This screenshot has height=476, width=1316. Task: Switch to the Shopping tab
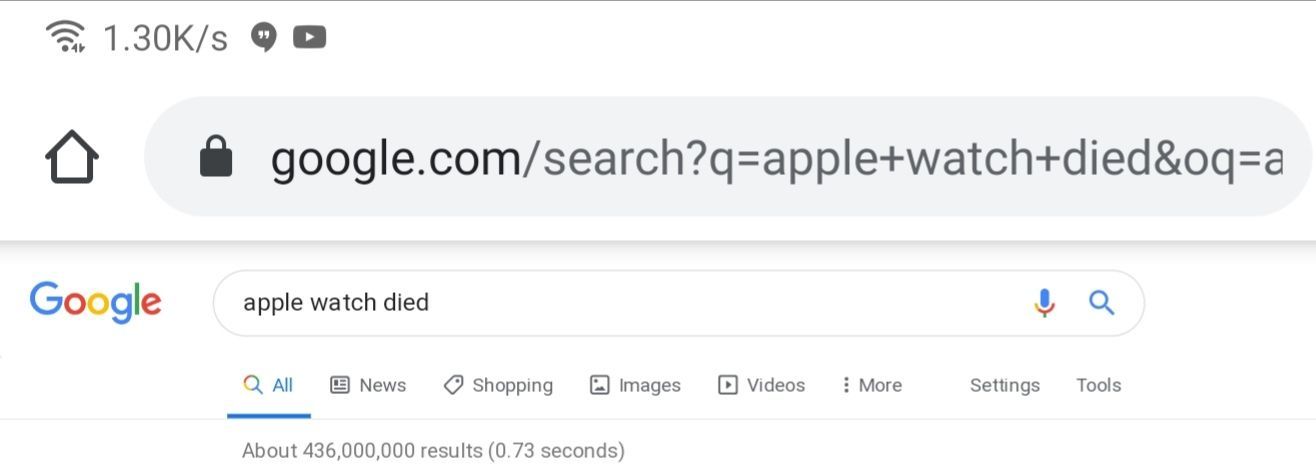(x=498, y=385)
